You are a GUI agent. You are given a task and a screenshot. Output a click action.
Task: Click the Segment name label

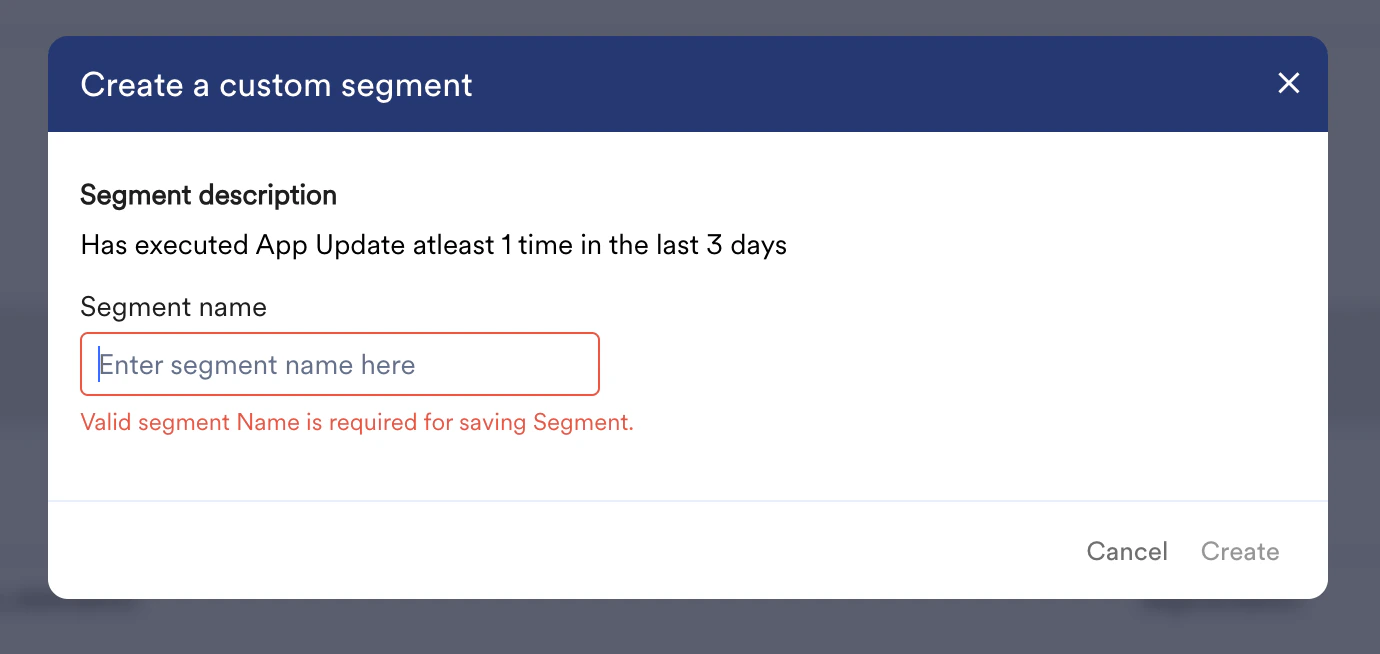coord(173,307)
